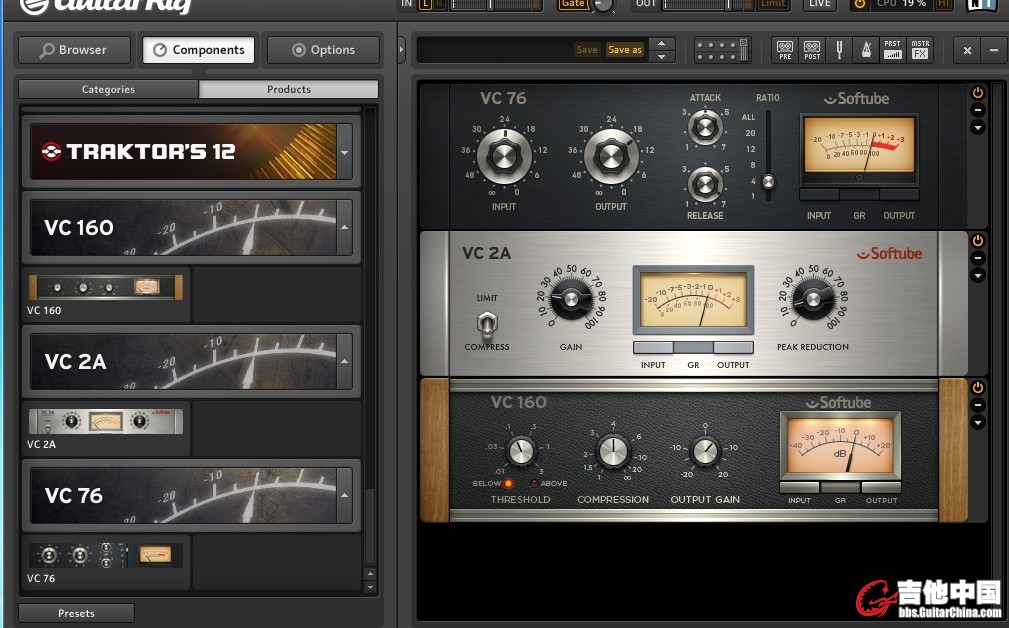Image resolution: width=1009 pixels, height=628 pixels.
Task: Click the Save button
Action: click(587, 50)
